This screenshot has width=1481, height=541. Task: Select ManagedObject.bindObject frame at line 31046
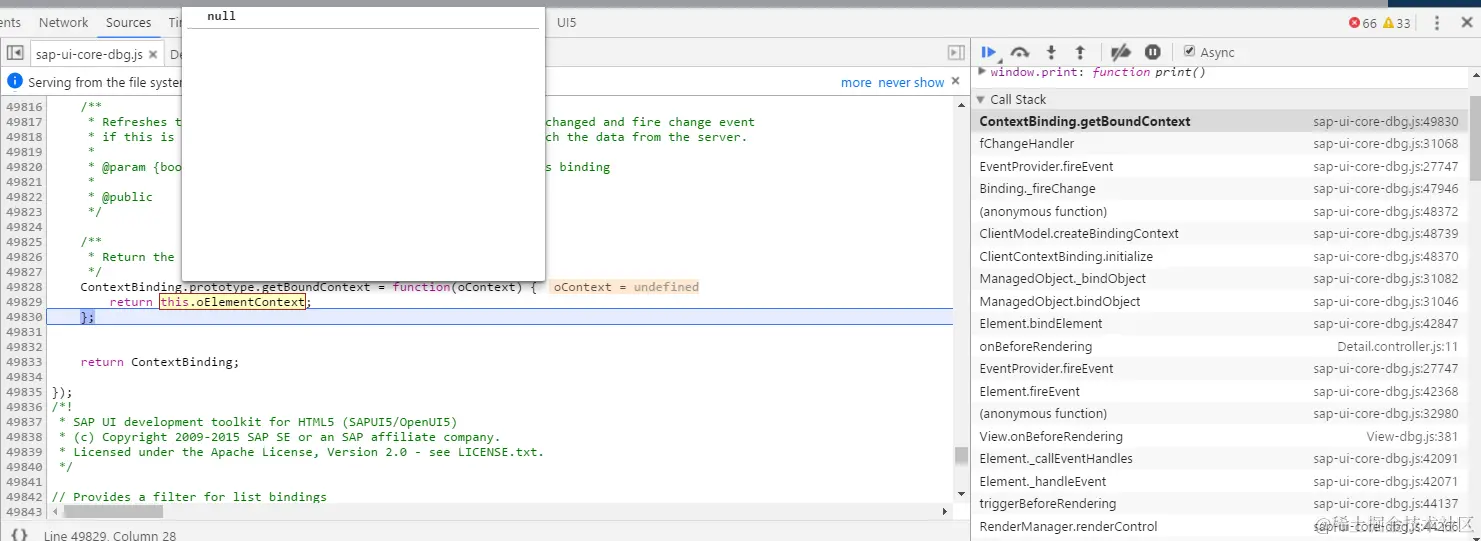coord(1219,301)
